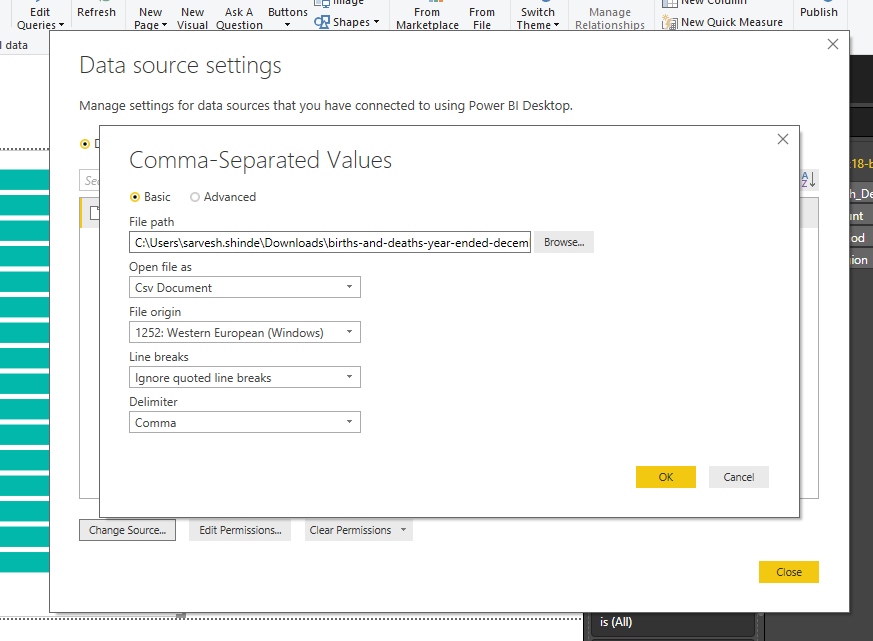Select the Refresh toolbar icon
The image size is (873, 641).
[96, 11]
